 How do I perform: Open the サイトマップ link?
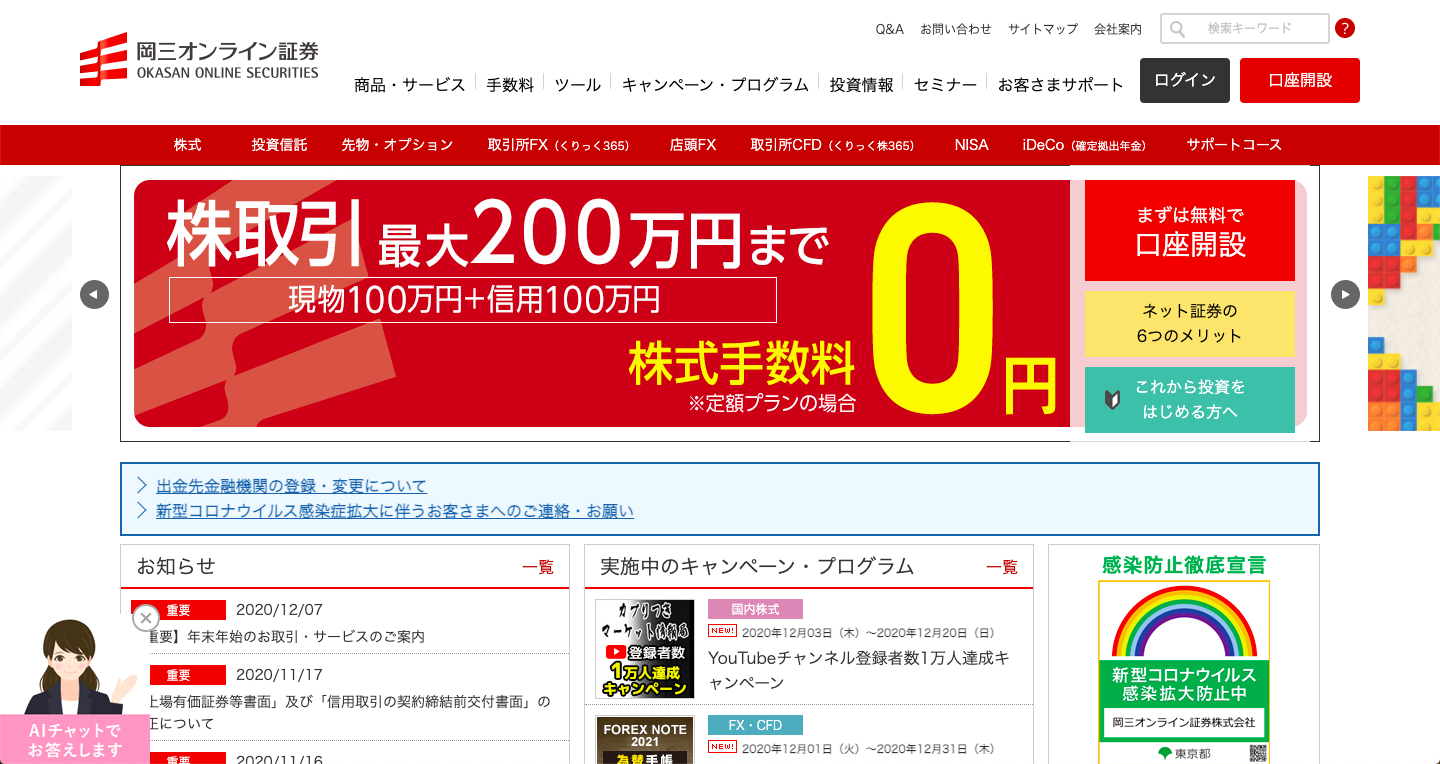[1043, 29]
